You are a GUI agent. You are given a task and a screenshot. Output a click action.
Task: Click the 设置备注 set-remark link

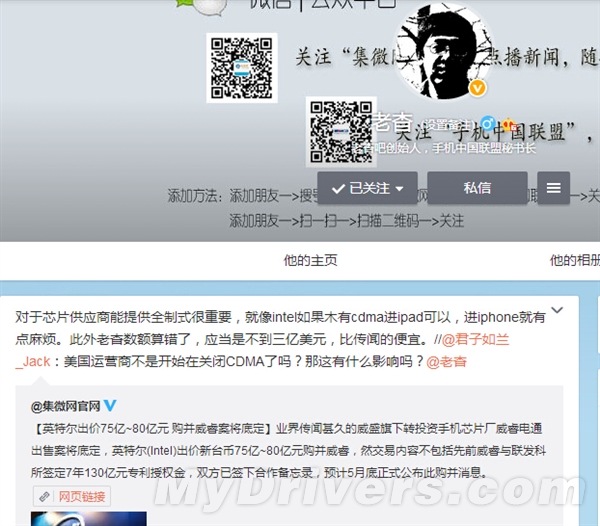tap(447, 125)
